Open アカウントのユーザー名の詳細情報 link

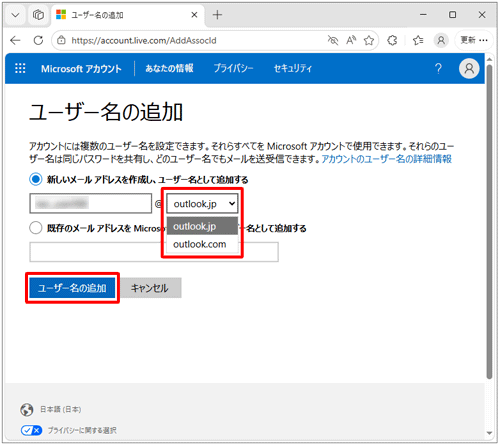[x=387, y=159]
